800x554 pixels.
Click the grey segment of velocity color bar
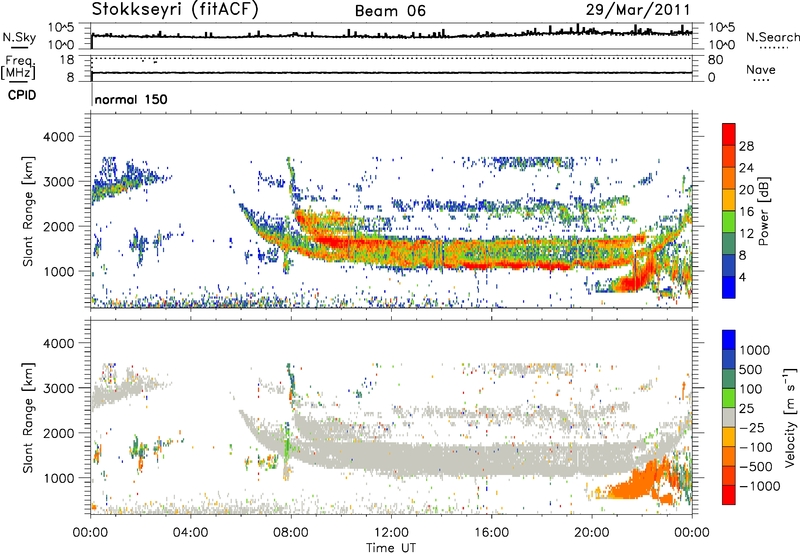pos(729,418)
